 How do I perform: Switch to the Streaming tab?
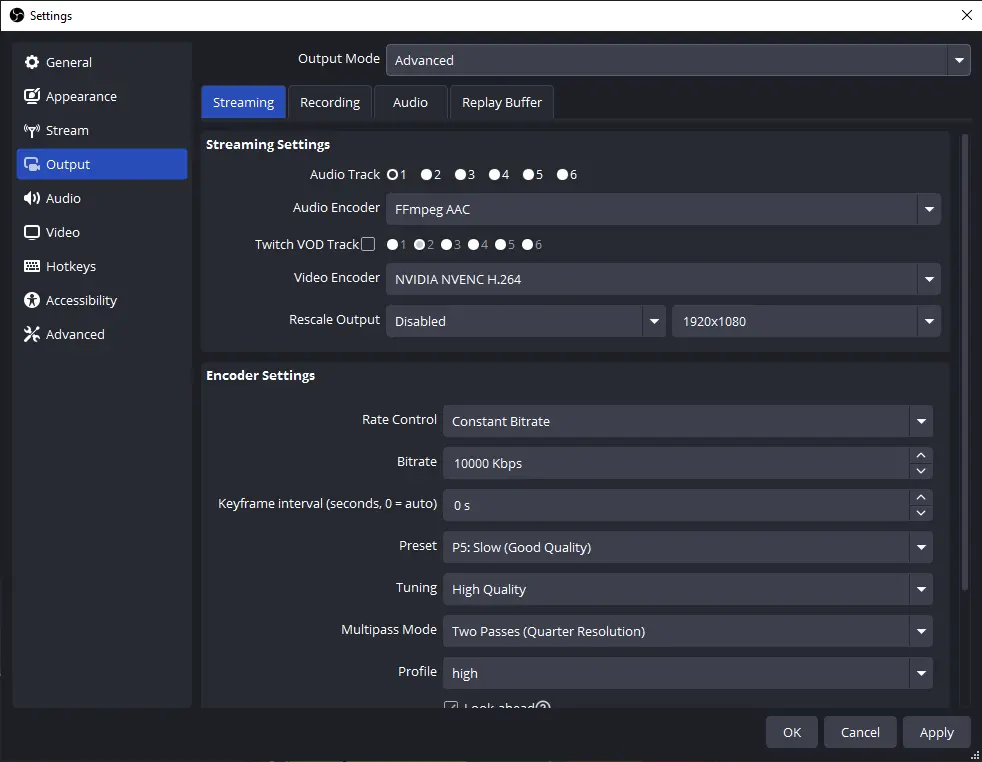pos(244,102)
